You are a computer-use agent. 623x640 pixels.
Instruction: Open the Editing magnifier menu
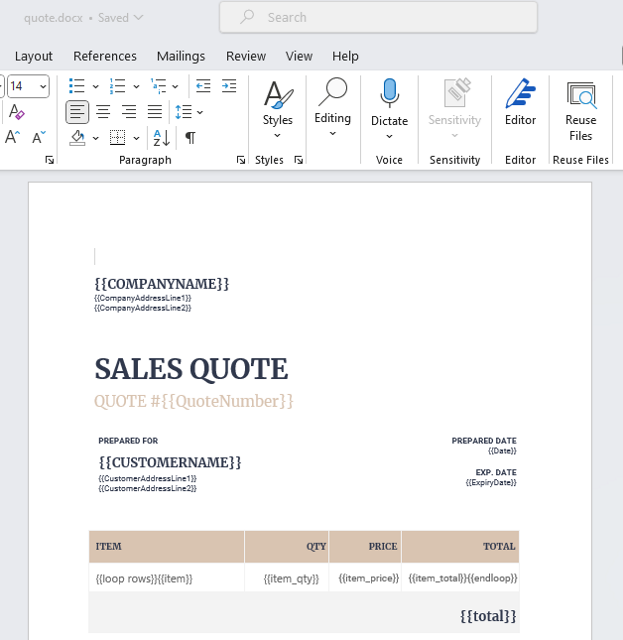[x=333, y=108]
